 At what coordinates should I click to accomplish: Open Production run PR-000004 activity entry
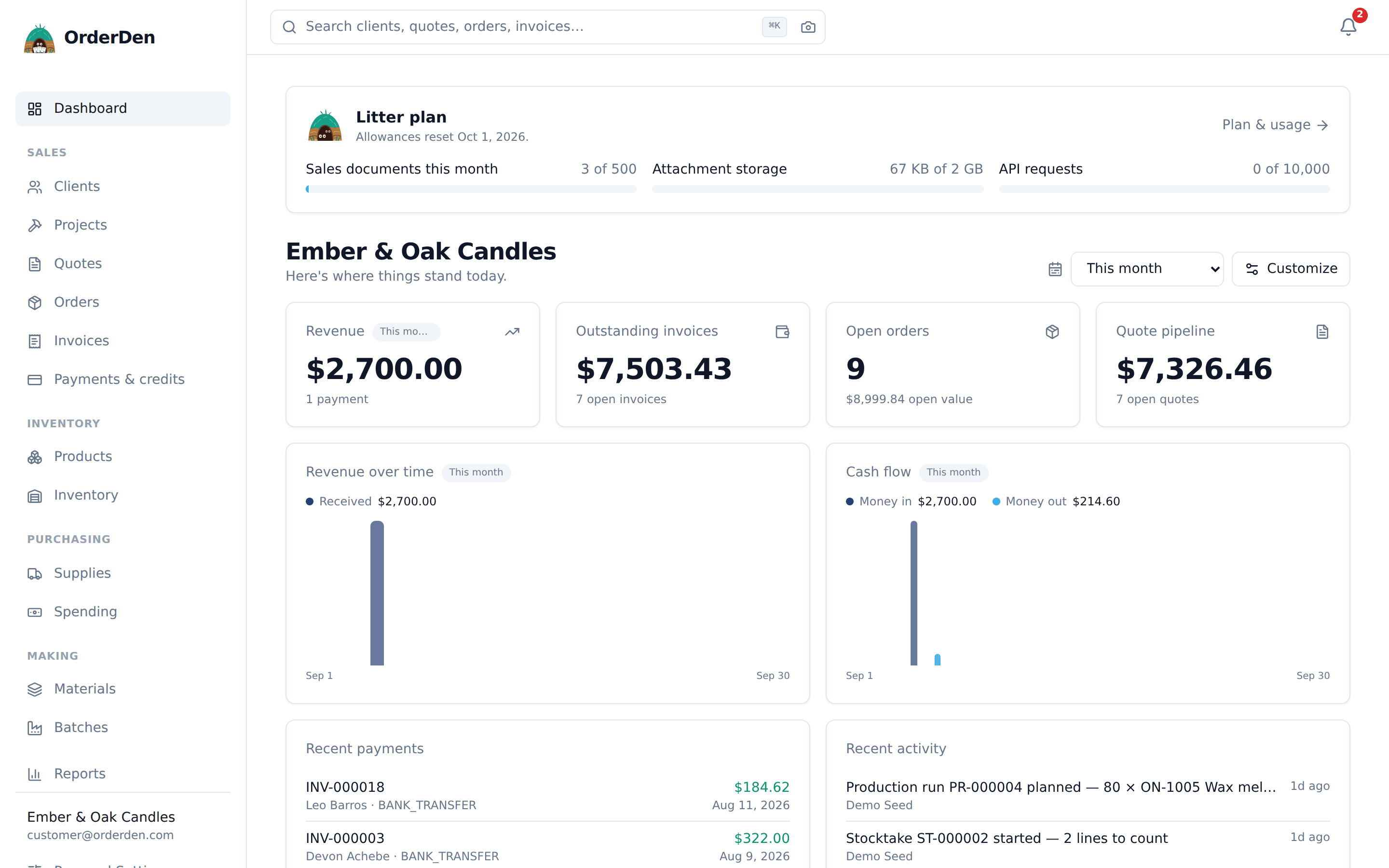(x=1088, y=796)
